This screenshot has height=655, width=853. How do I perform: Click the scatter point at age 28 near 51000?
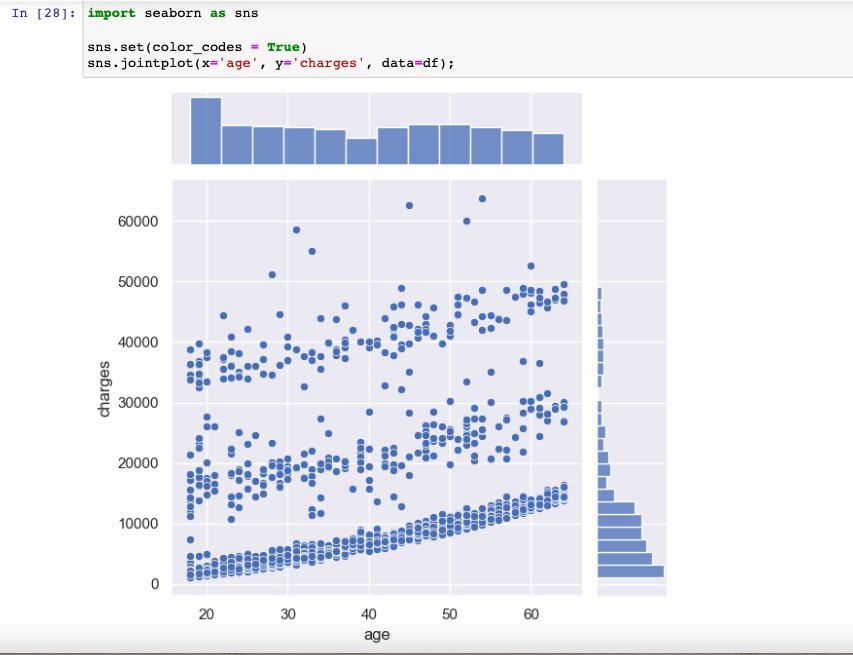[x=272, y=275]
